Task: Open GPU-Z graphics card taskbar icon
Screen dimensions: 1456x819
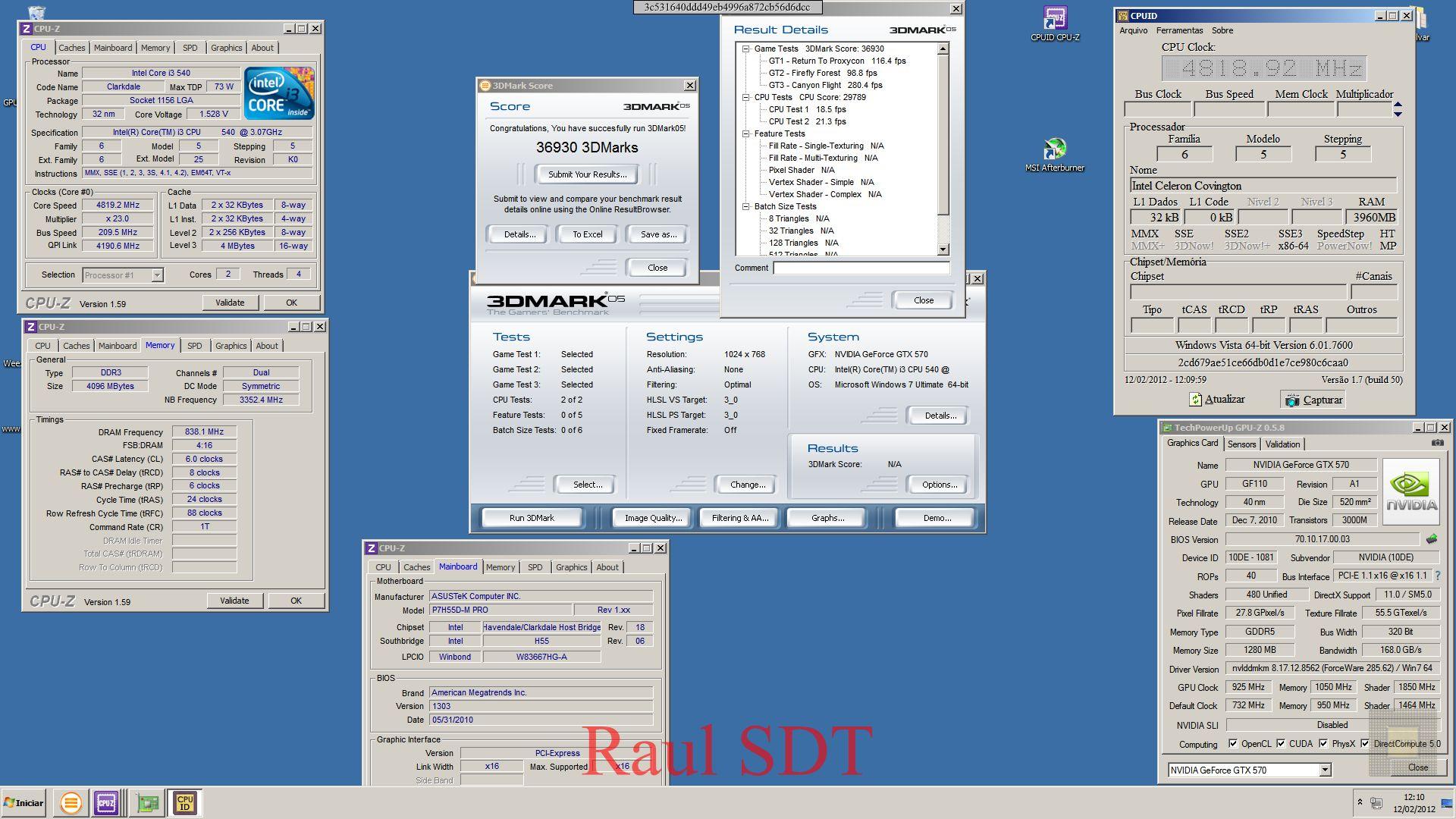Action: coord(148,803)
